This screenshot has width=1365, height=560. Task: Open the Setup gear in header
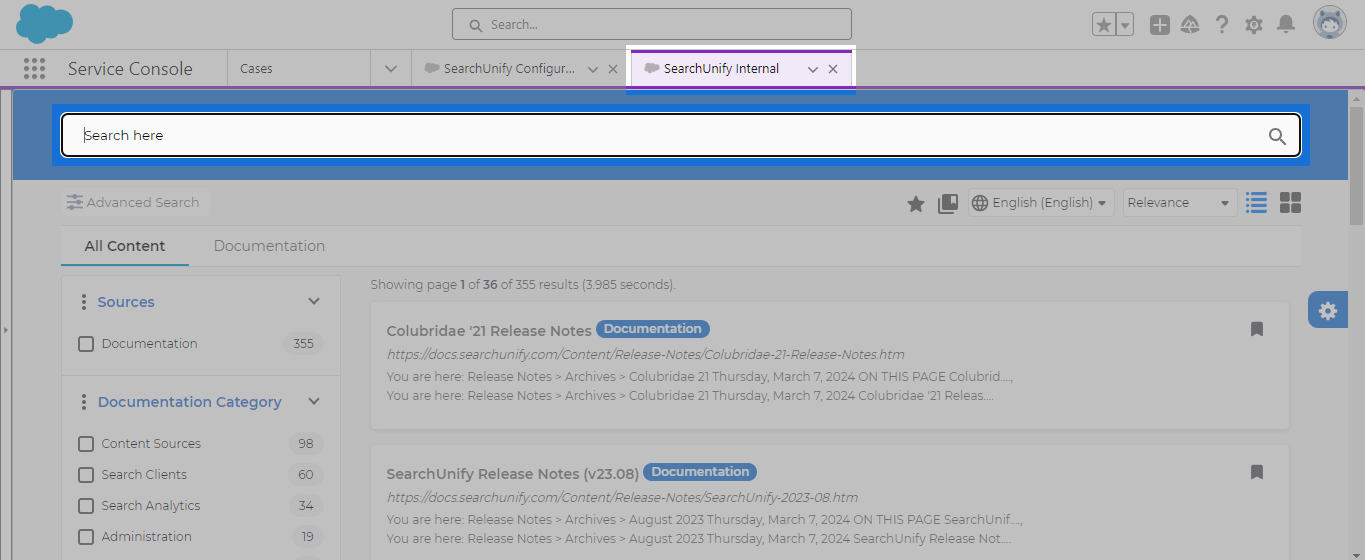coord(1253,25)
